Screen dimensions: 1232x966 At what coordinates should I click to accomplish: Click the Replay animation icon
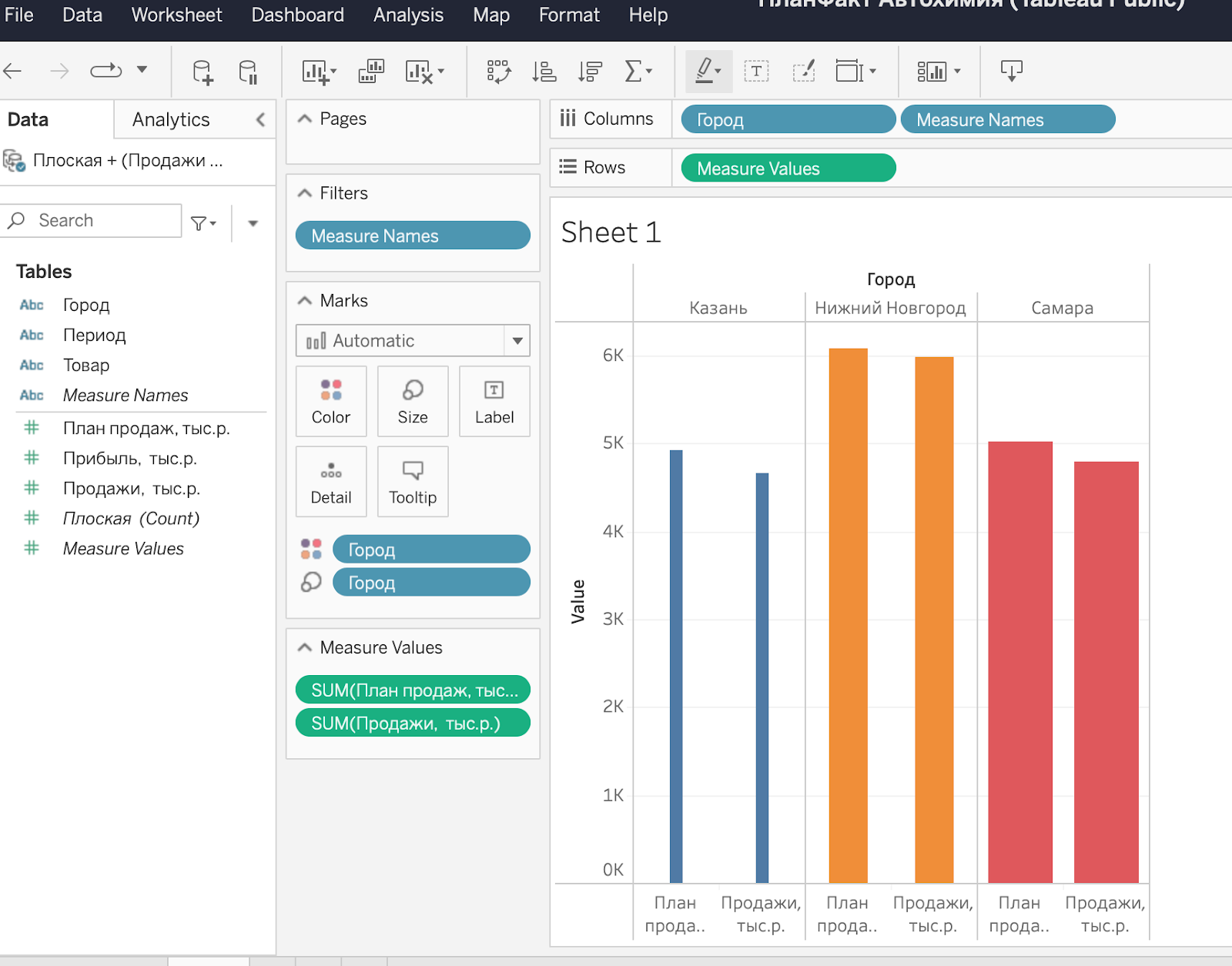point(106,71)
